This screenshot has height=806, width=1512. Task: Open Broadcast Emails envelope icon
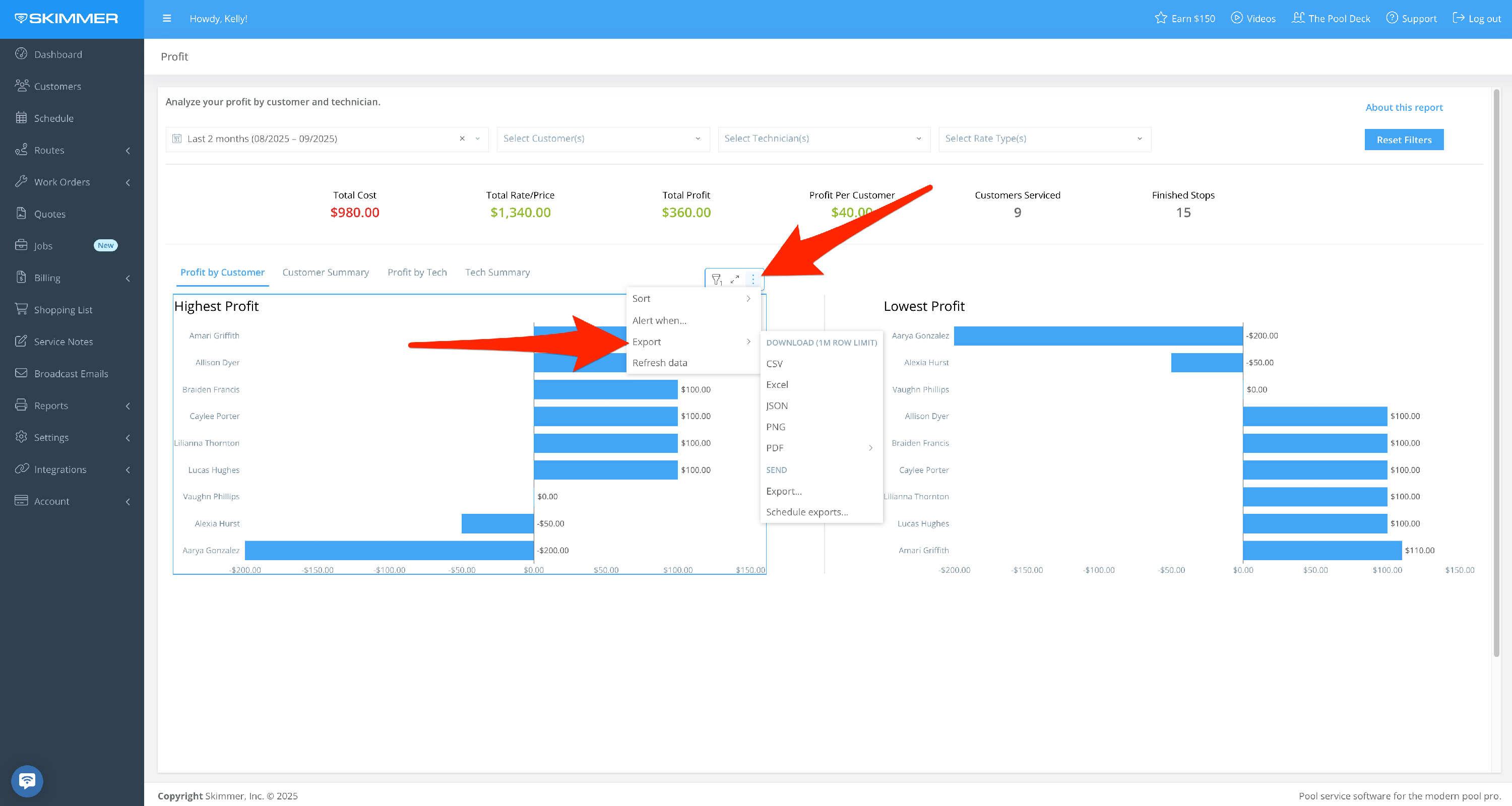[21, 373]
